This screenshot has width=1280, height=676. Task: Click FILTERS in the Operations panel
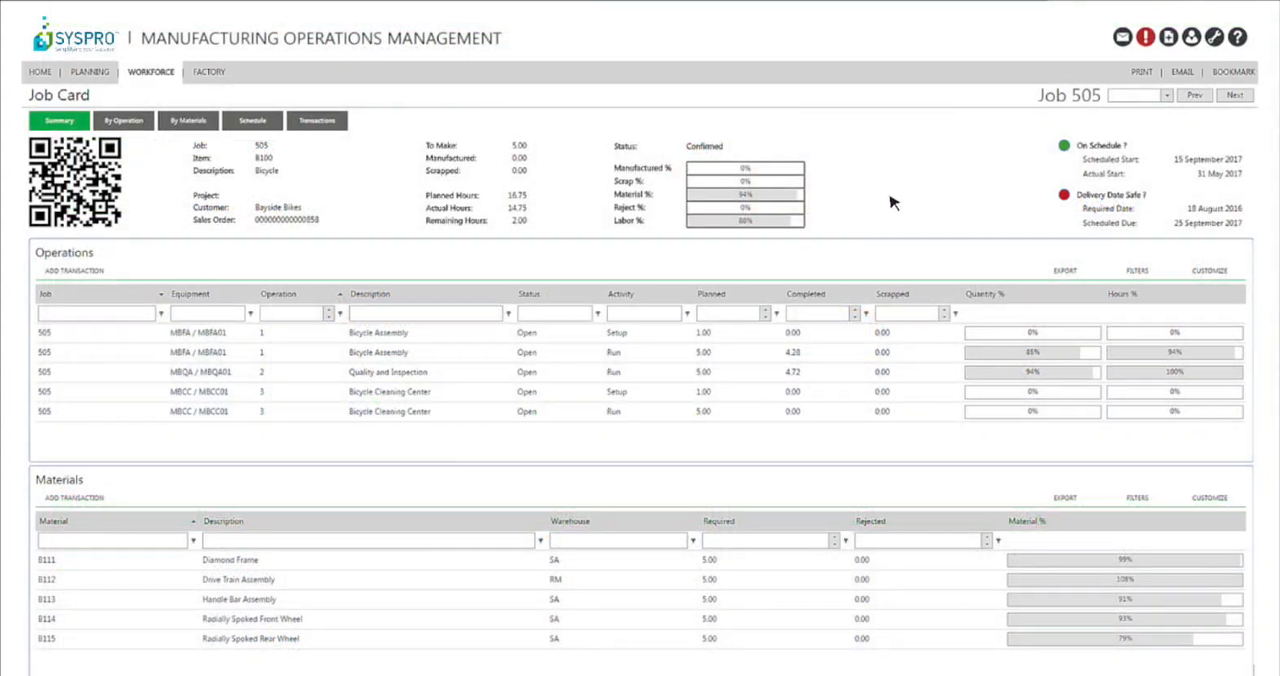pos(1137,271)
